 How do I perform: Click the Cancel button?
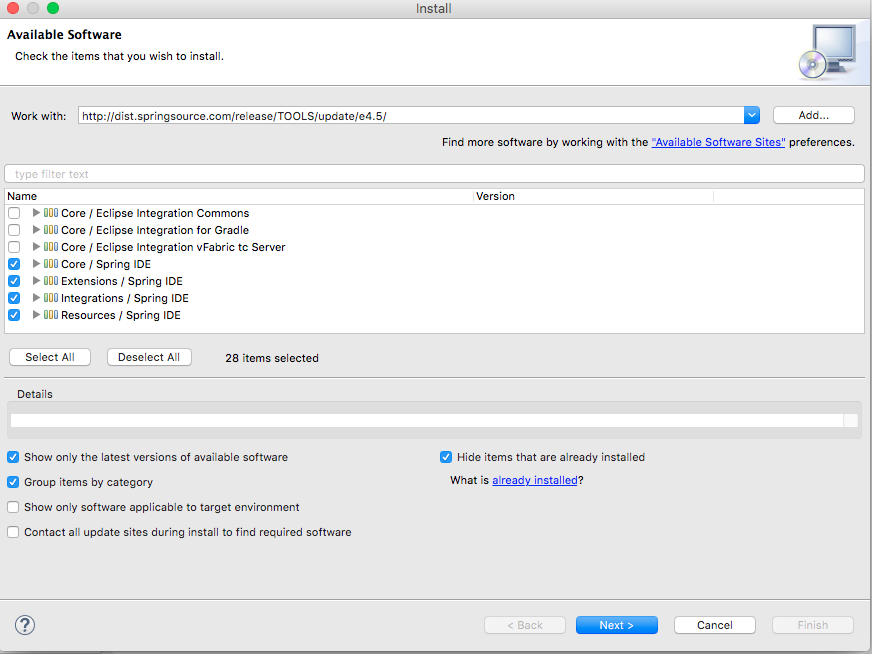click(x=715, y=625)
